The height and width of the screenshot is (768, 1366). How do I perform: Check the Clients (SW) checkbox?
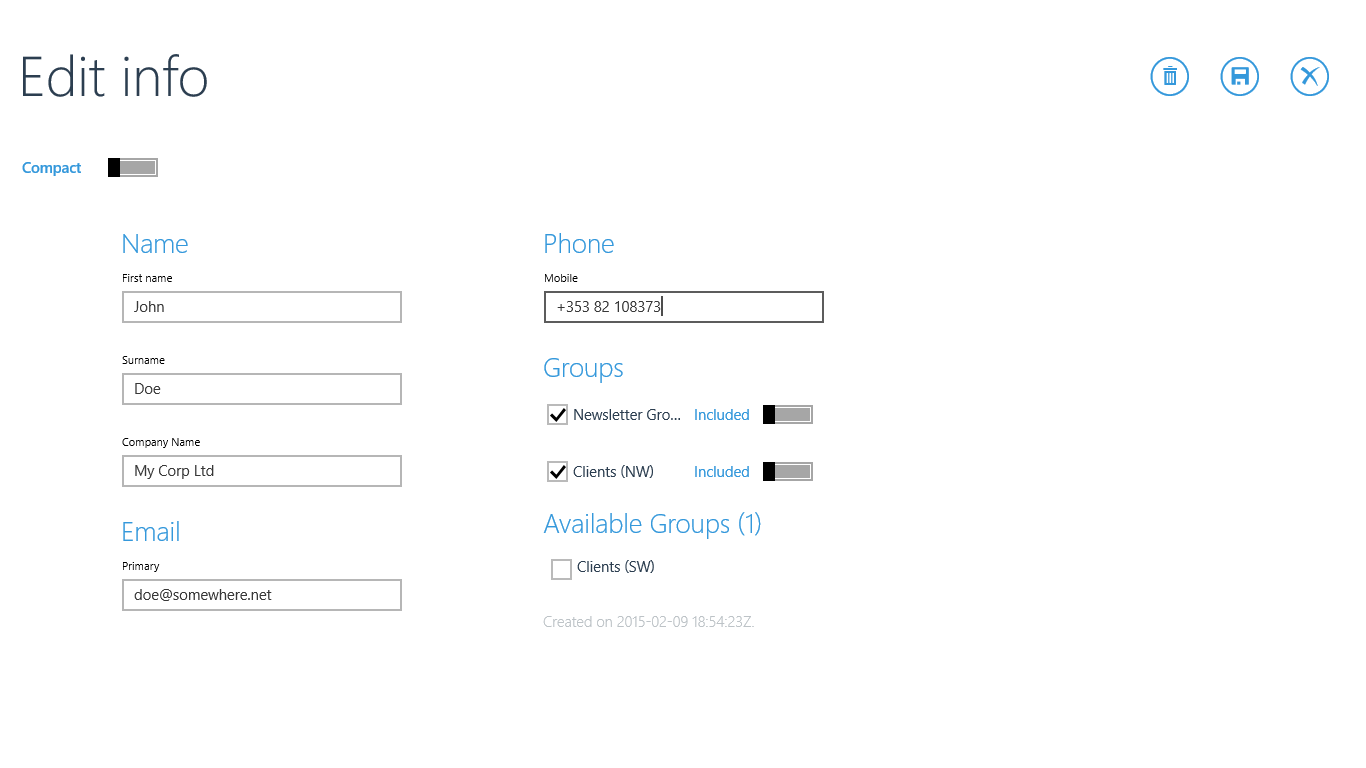561,569
